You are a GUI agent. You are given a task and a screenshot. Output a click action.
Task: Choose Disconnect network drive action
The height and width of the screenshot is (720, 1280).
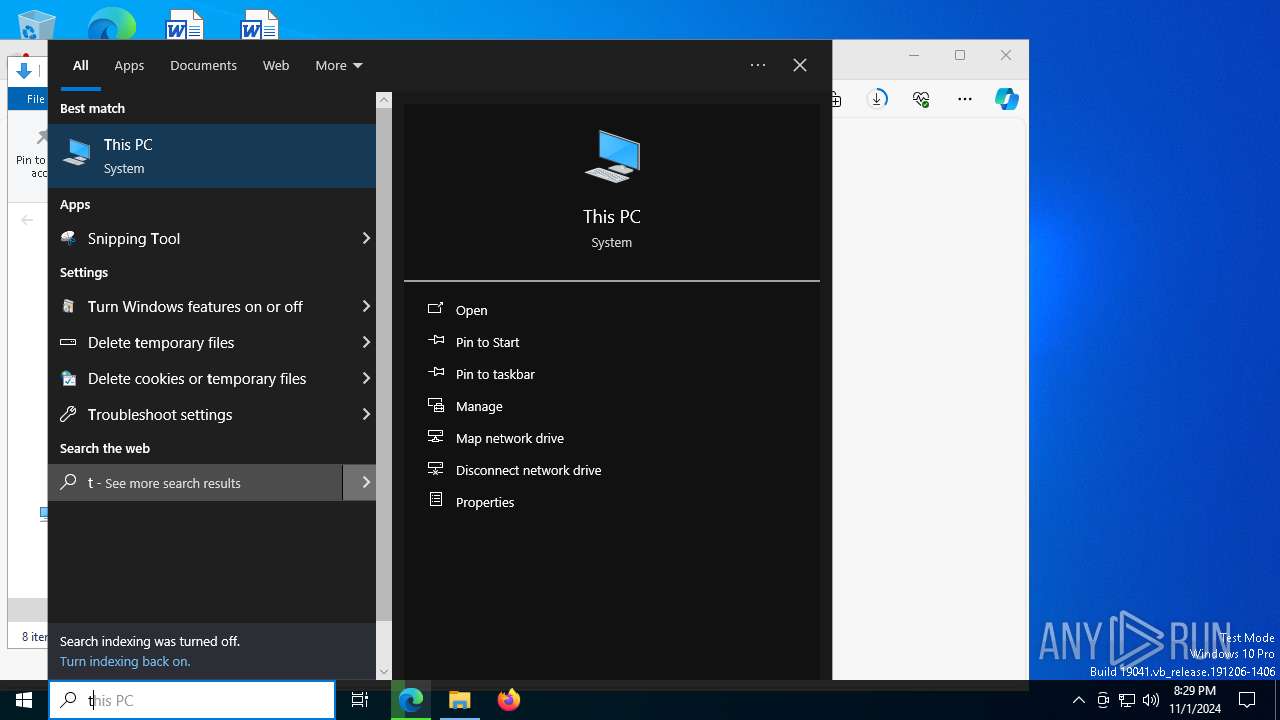(529, 470)
